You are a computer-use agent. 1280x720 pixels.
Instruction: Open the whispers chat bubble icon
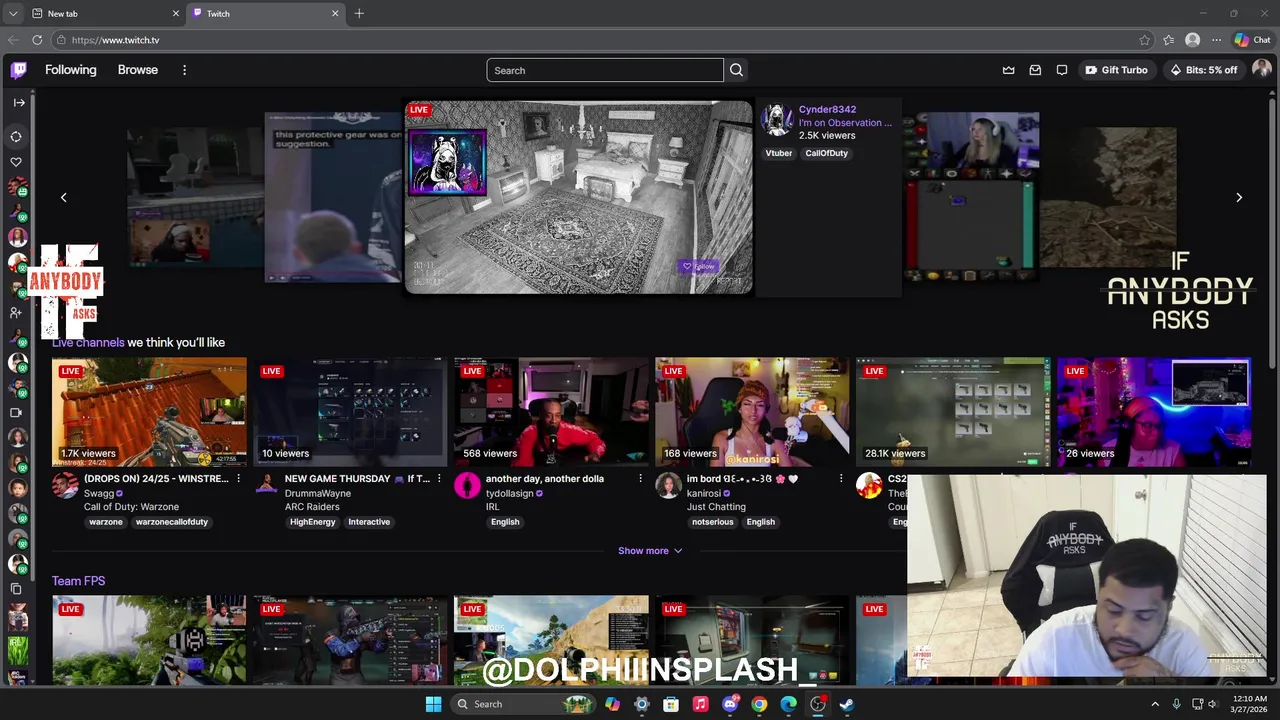[1062, 70]
